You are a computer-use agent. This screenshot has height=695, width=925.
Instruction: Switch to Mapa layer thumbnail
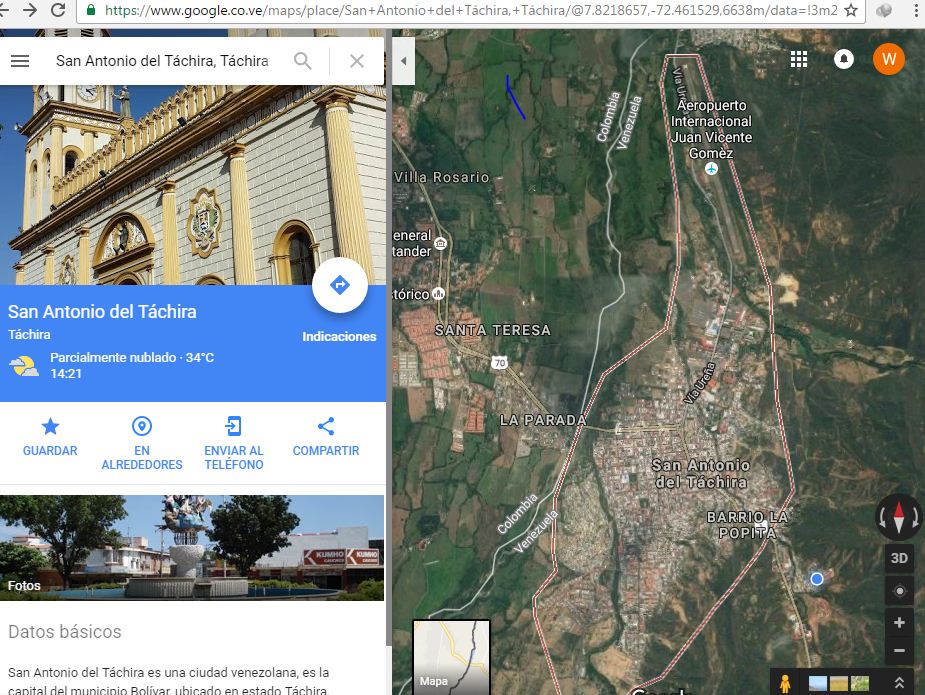click(x=452, y=656)
